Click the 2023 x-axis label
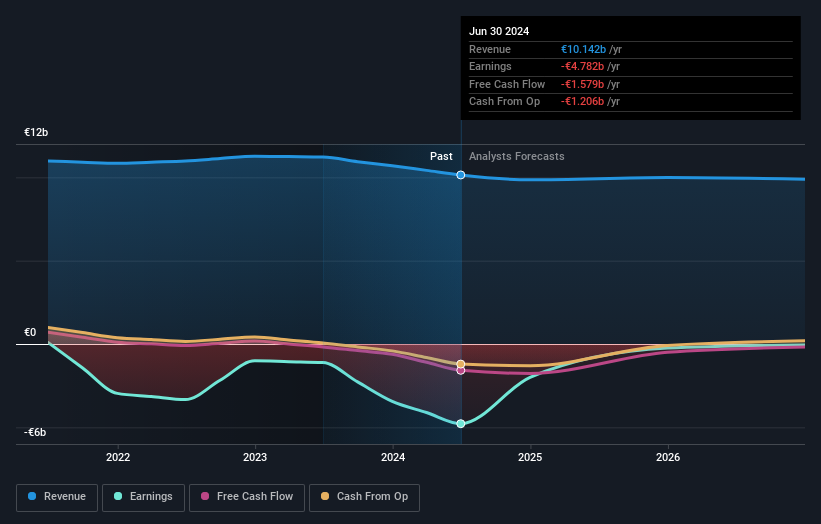 pos(255,457)
